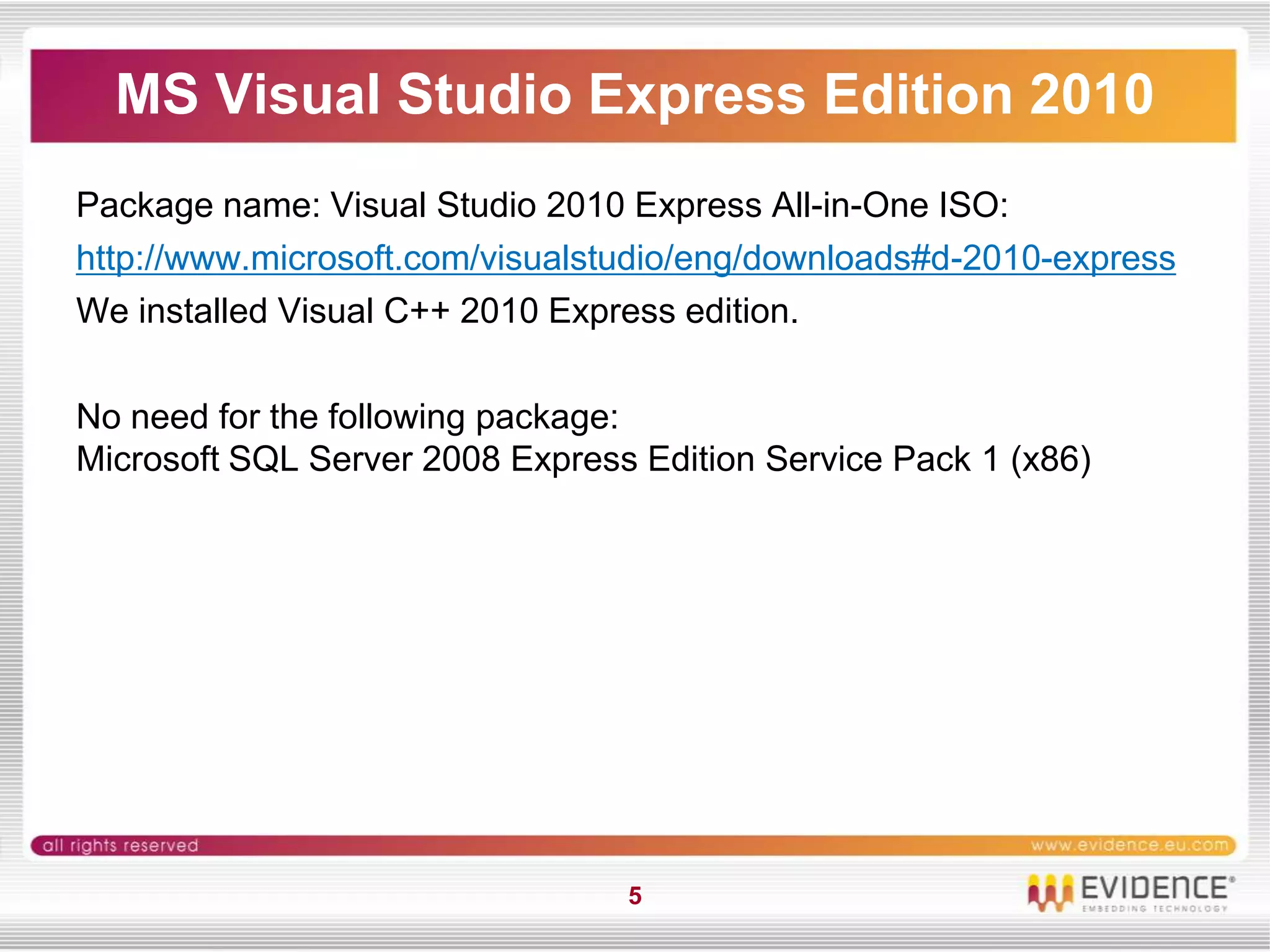The image size is (1270, 952).
Task: Click the 'No need for the following package:' line
Action: 347,416
